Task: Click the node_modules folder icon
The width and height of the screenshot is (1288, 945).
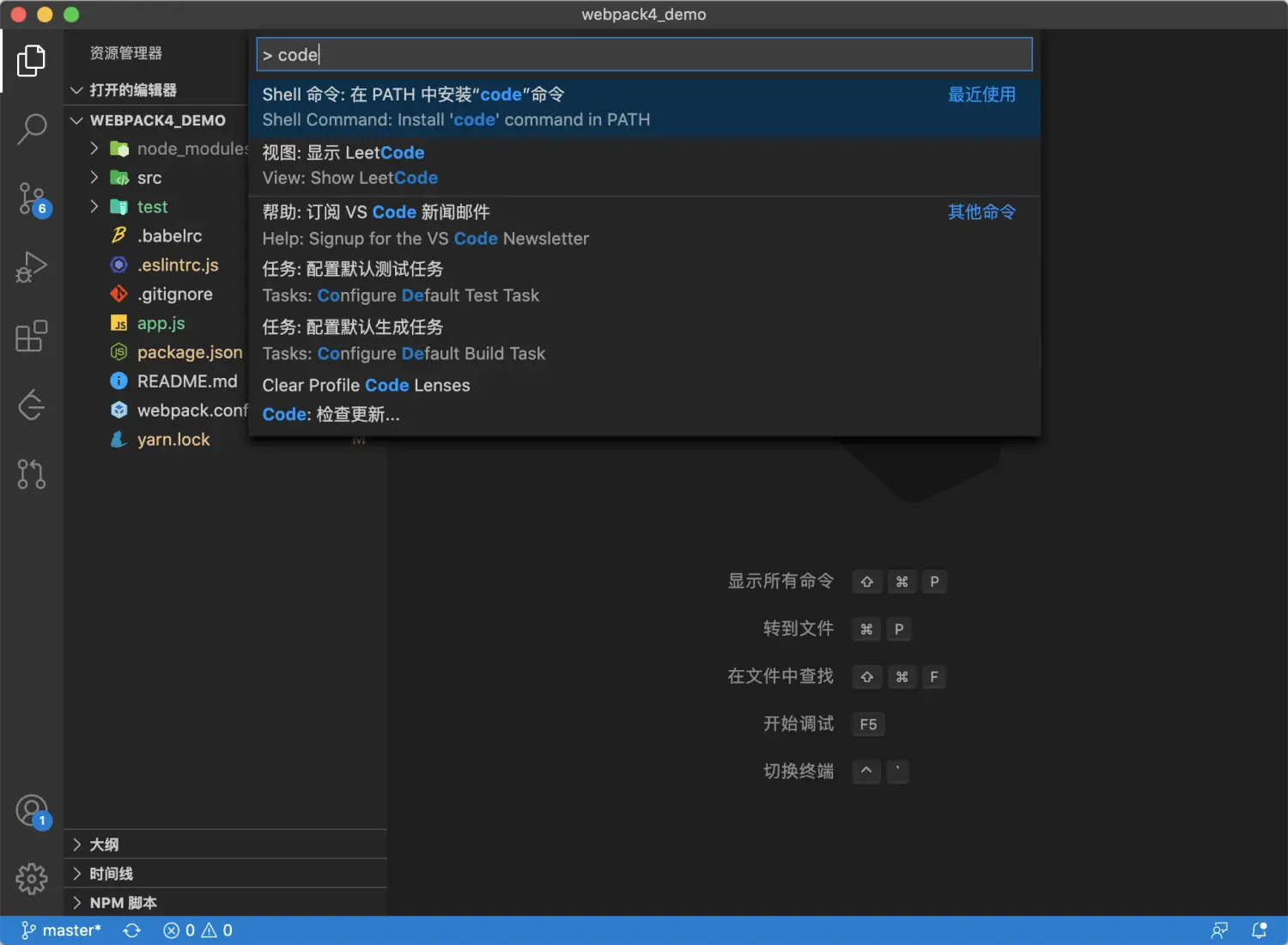Action: point(119,149)
